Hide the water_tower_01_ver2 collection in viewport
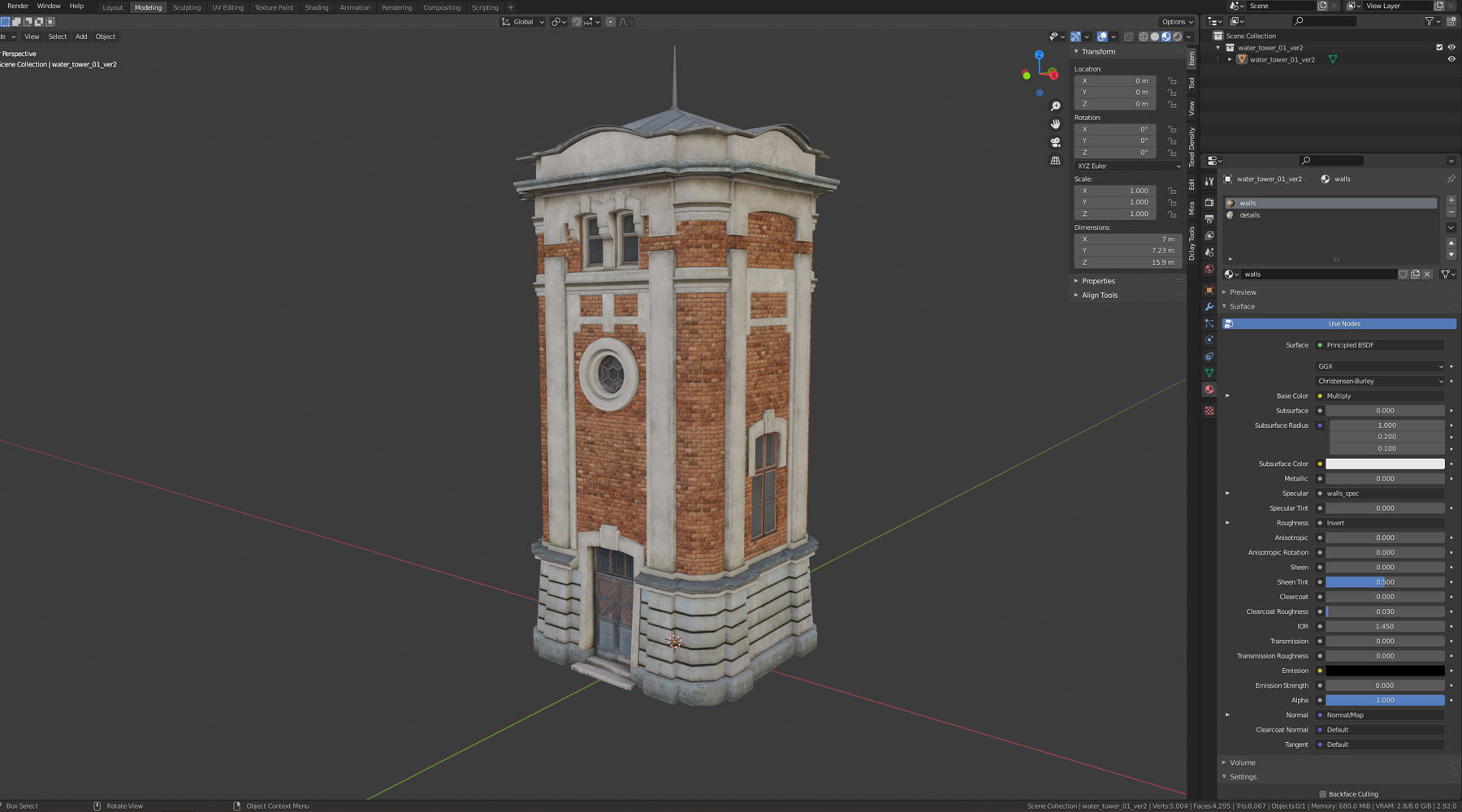Viewport: 1462px width, 812px height. 1451,48
